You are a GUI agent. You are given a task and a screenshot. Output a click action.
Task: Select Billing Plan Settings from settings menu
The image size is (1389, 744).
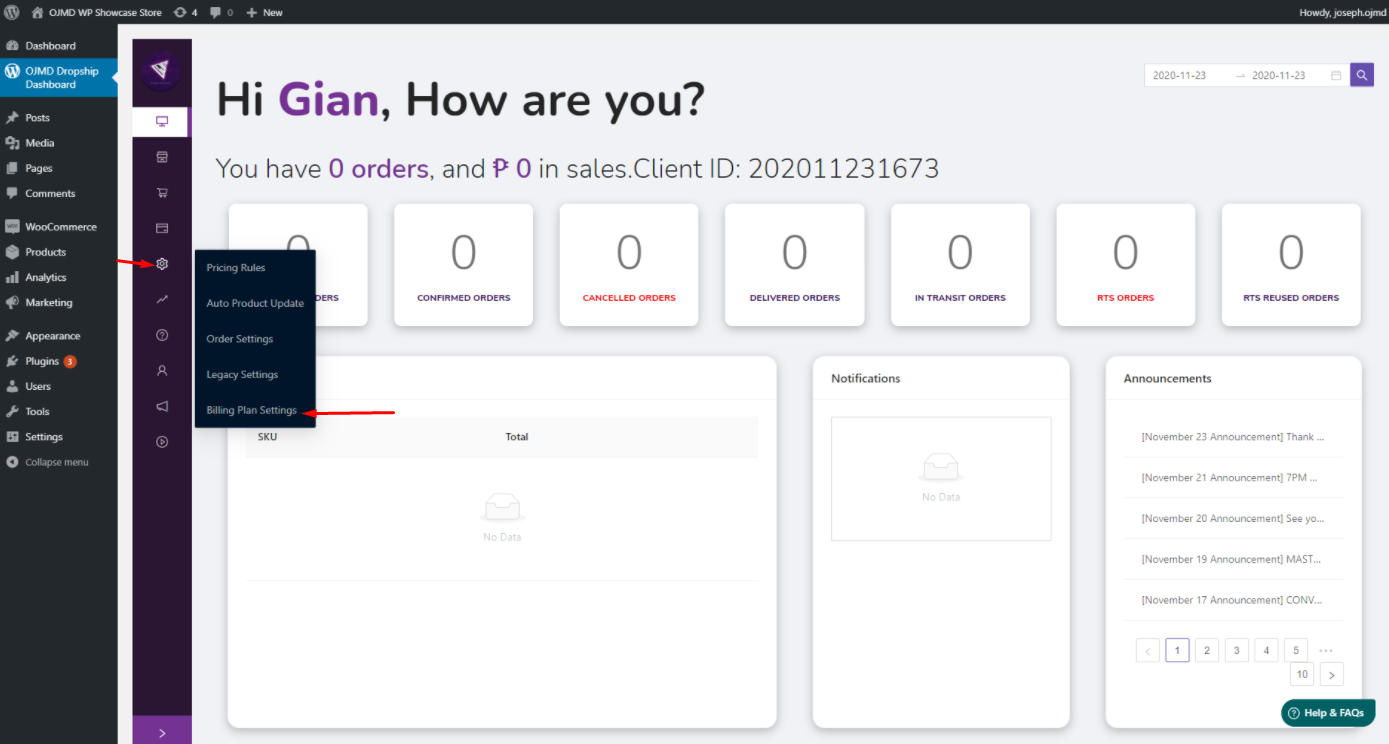252,410
